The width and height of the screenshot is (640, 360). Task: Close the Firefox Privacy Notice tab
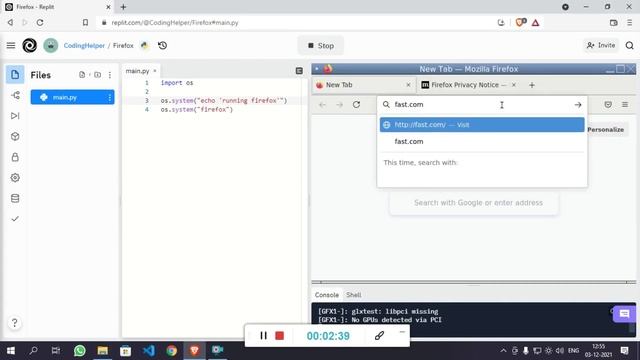tap(514, 85)
